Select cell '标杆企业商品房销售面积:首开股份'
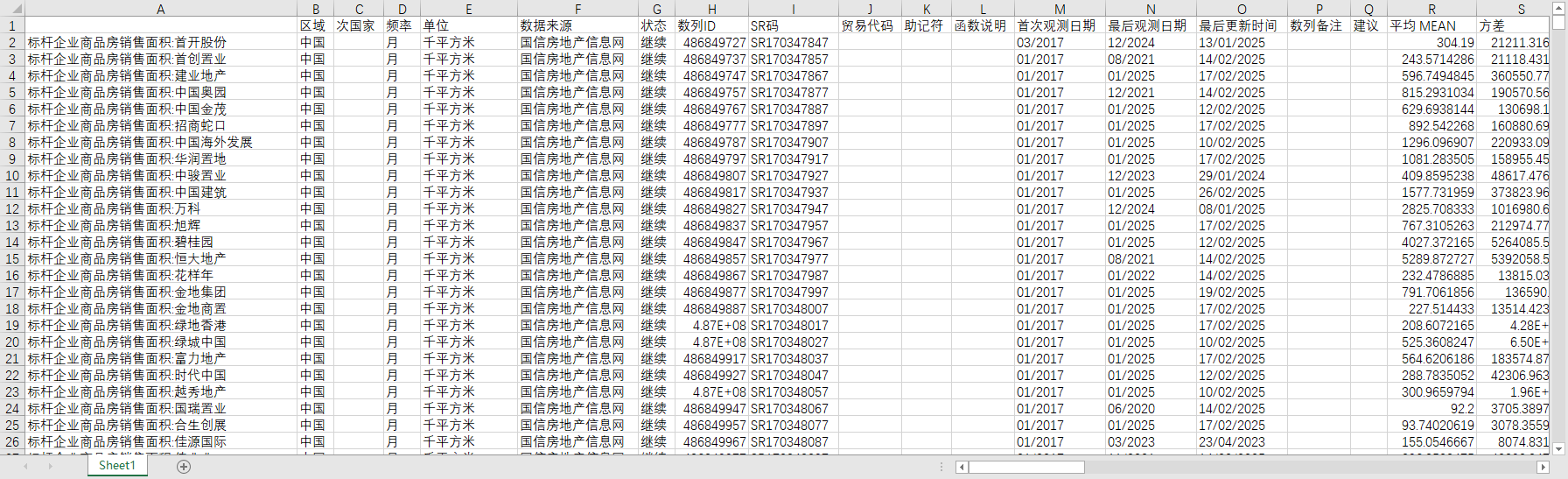 tap(161, 42)
